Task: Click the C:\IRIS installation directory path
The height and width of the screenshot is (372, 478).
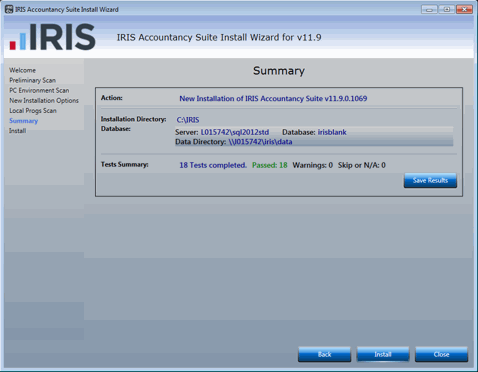Action: tap(188, 120)
